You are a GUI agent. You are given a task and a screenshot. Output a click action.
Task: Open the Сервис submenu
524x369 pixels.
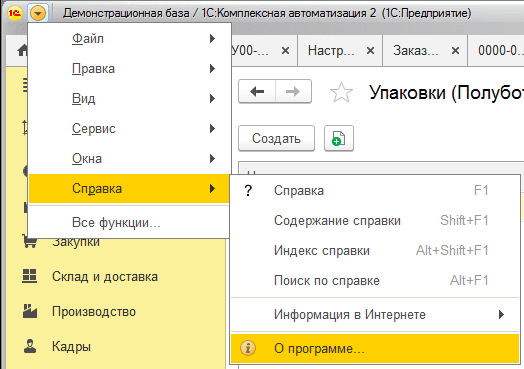(x=129, y=129)
